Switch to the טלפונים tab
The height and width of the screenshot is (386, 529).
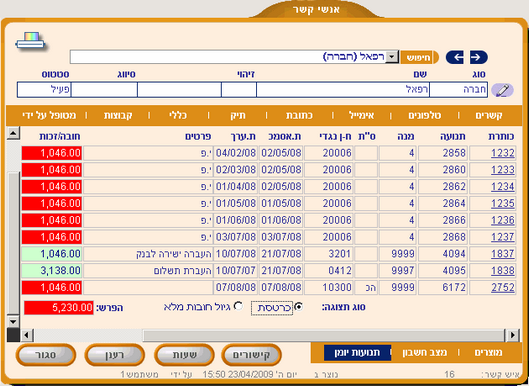point(424,116)
